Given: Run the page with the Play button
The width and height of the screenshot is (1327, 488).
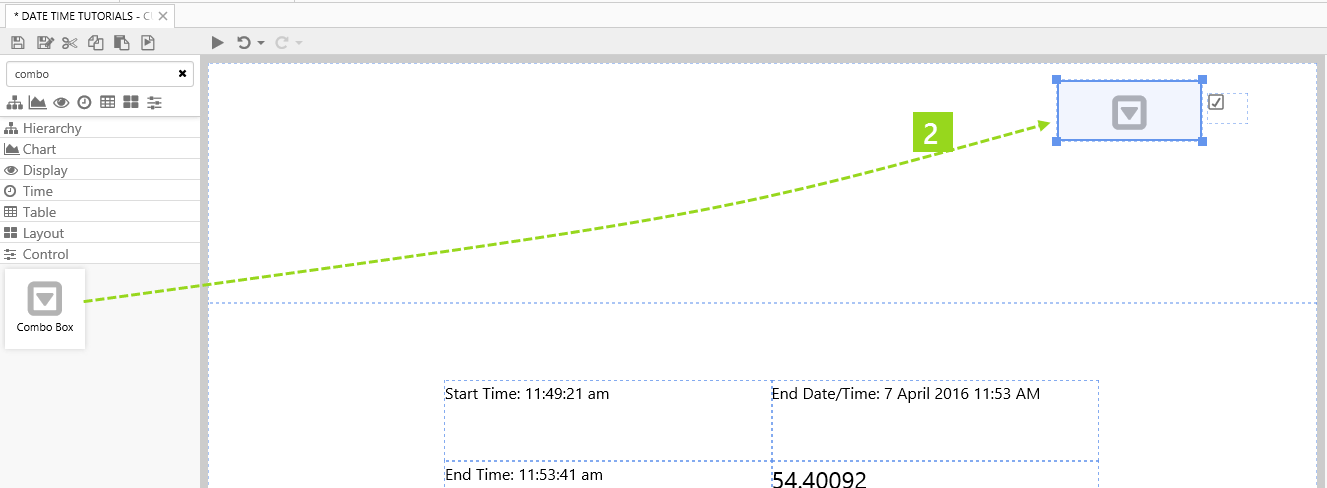Looking at the screenshot, I should click(218, 42).
